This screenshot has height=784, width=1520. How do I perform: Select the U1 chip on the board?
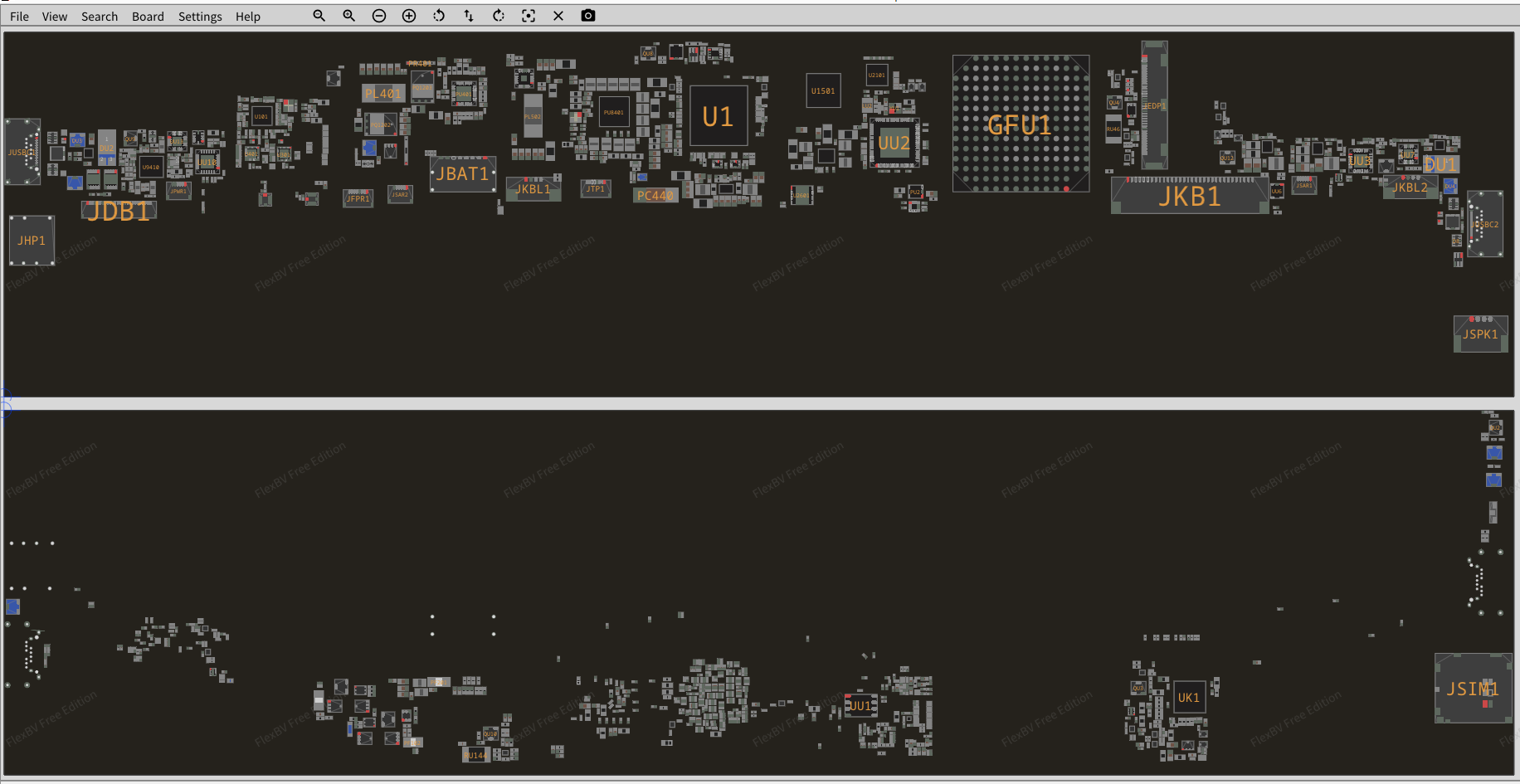[x=719, y=117]
